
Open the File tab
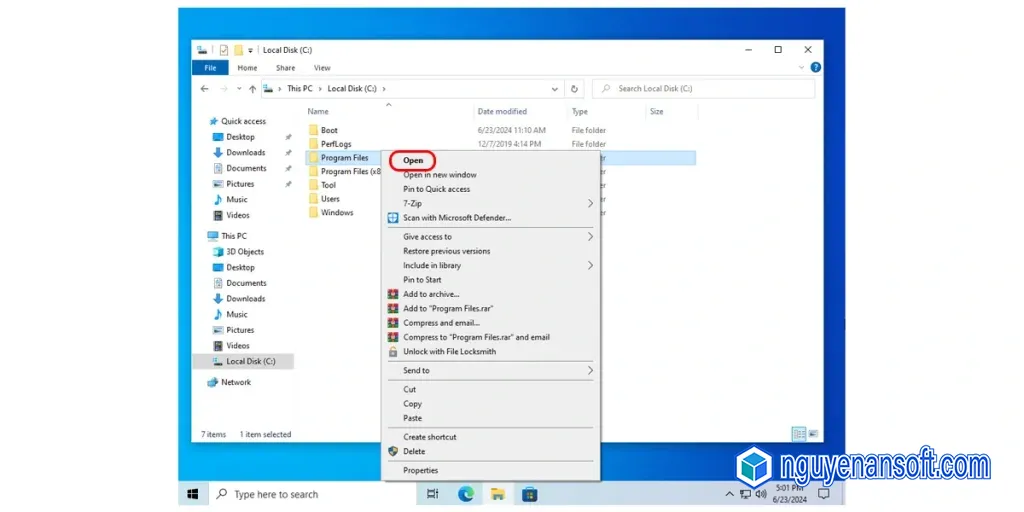pos(210,67)
